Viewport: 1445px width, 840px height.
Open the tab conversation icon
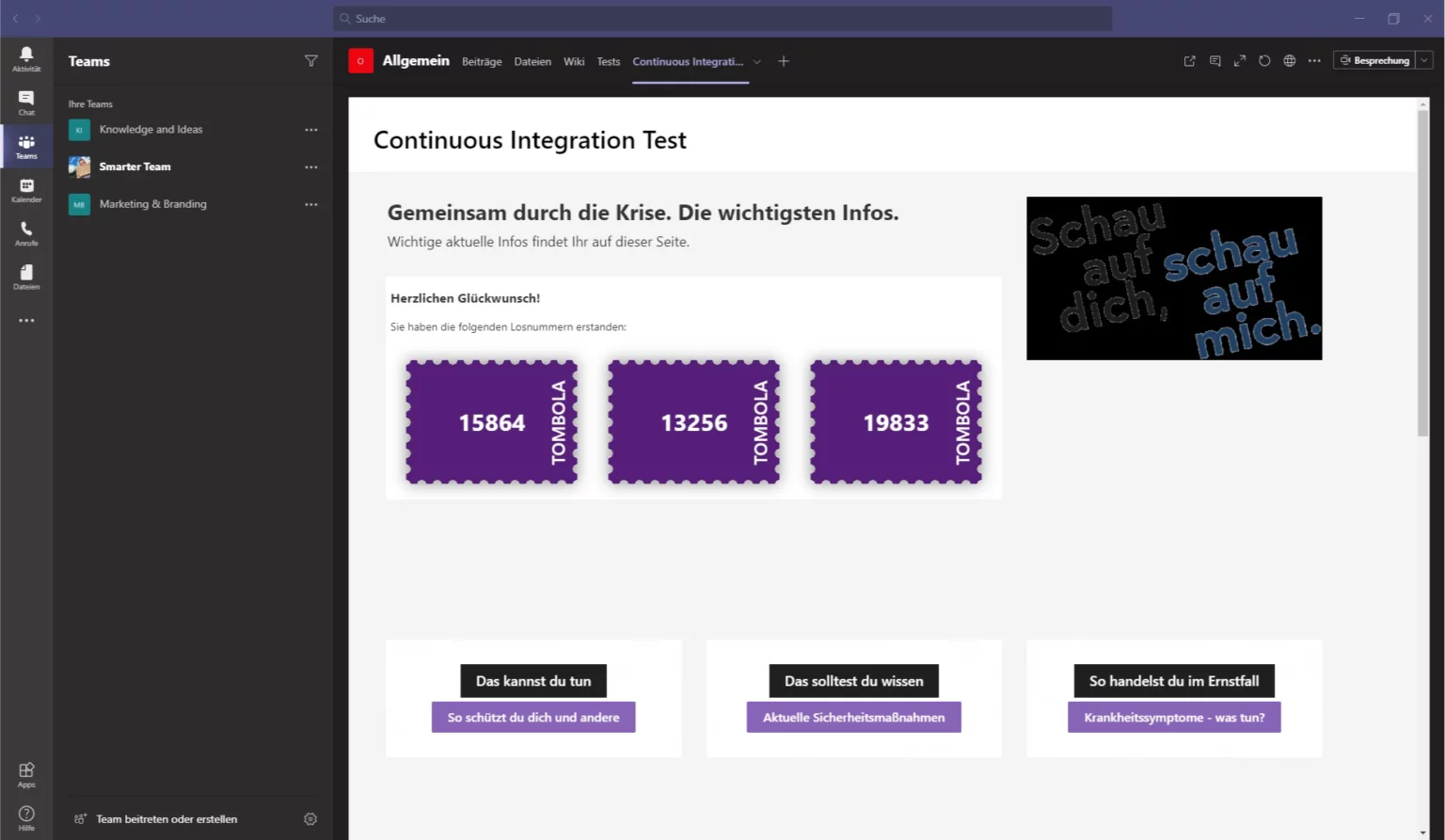[1215, 60]
